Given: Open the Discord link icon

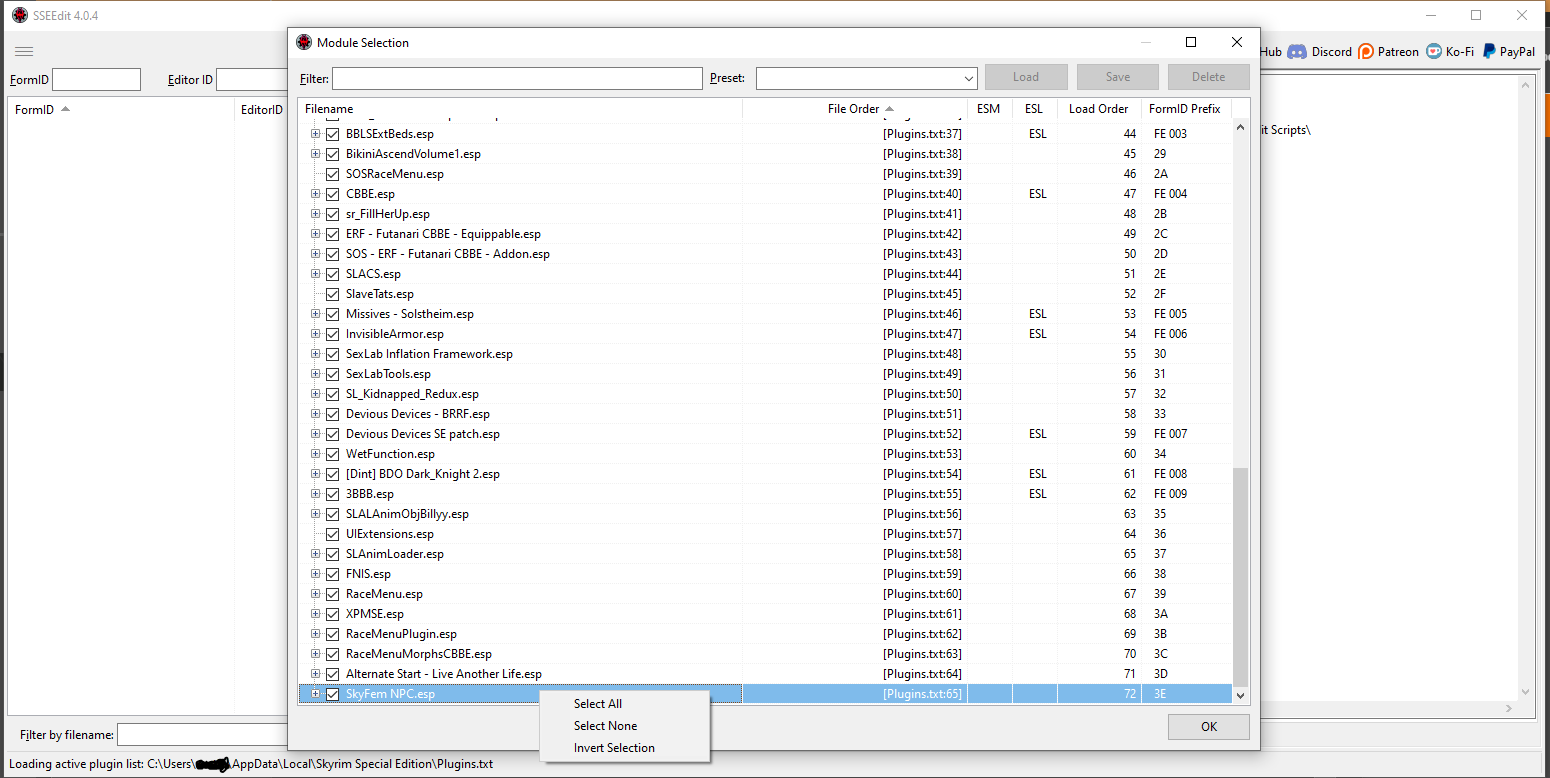Looking at the screenshot, I should click(1297, 52).
